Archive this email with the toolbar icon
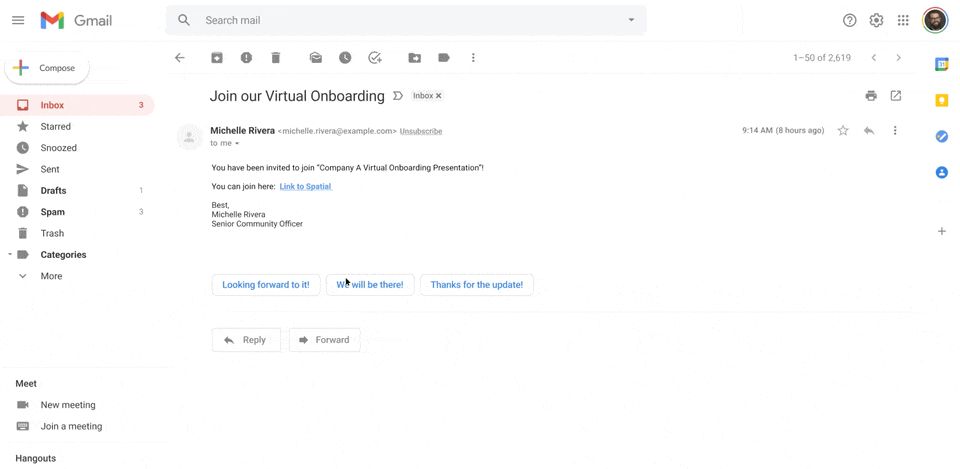This screenshot has height=469, width=960. (x=217, y=58)
